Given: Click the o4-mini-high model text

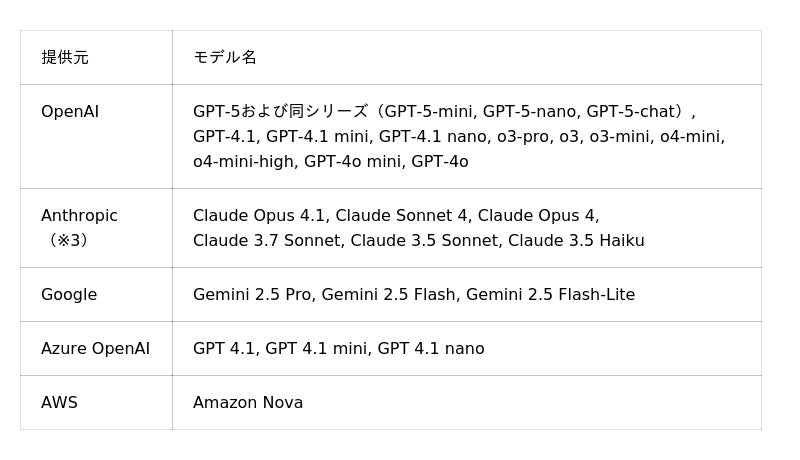Looking at the screenshot, I should click(x=244, y=162).
